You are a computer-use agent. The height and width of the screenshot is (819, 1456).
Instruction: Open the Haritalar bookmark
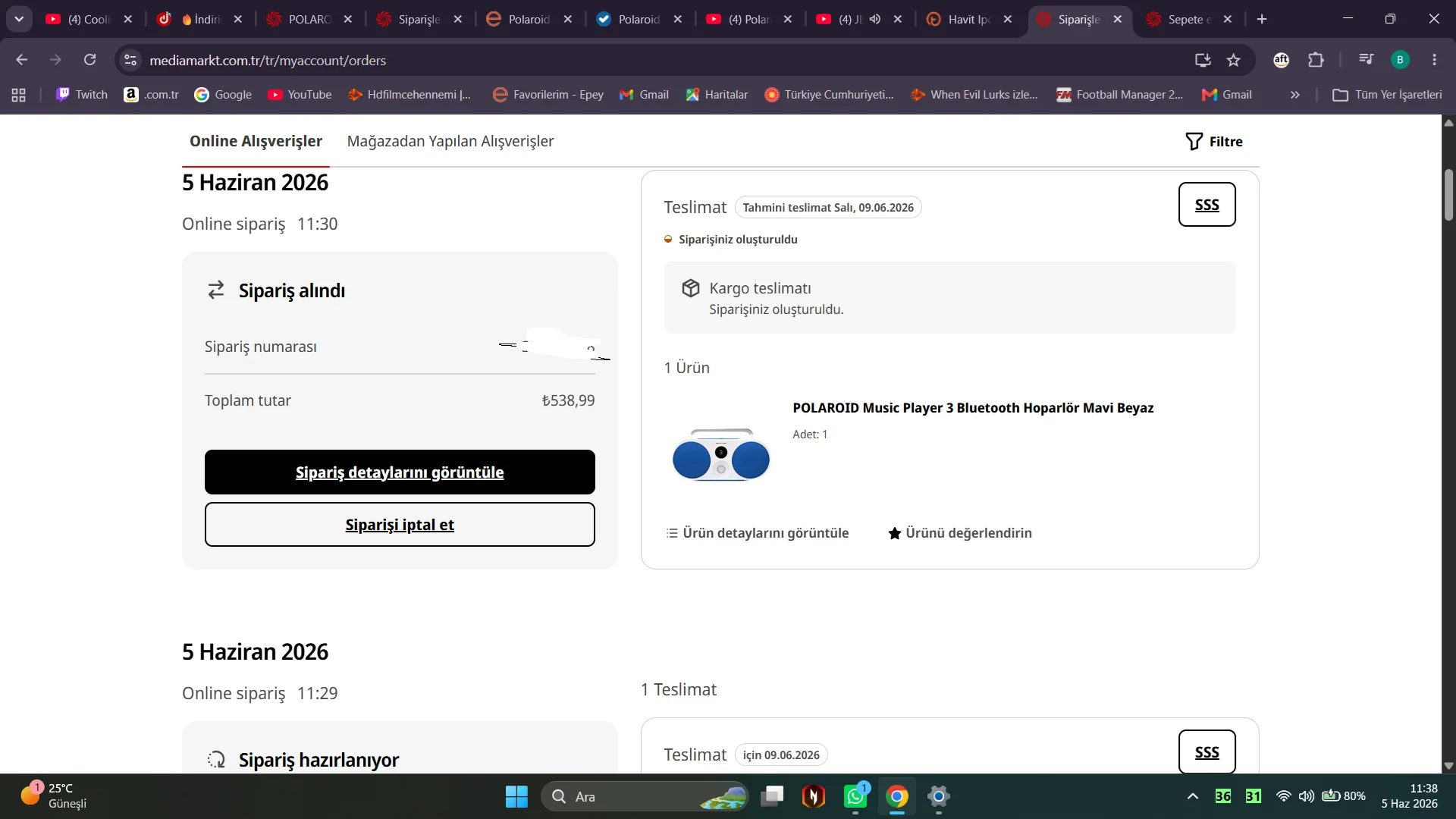717,95
